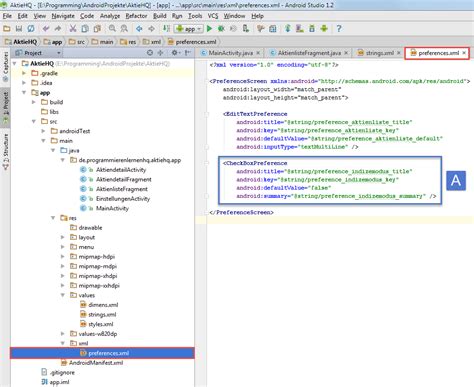This screenshot has height=387, width=474.
Task: Select .gitignore file in project tree
Action: click(62, 372)
